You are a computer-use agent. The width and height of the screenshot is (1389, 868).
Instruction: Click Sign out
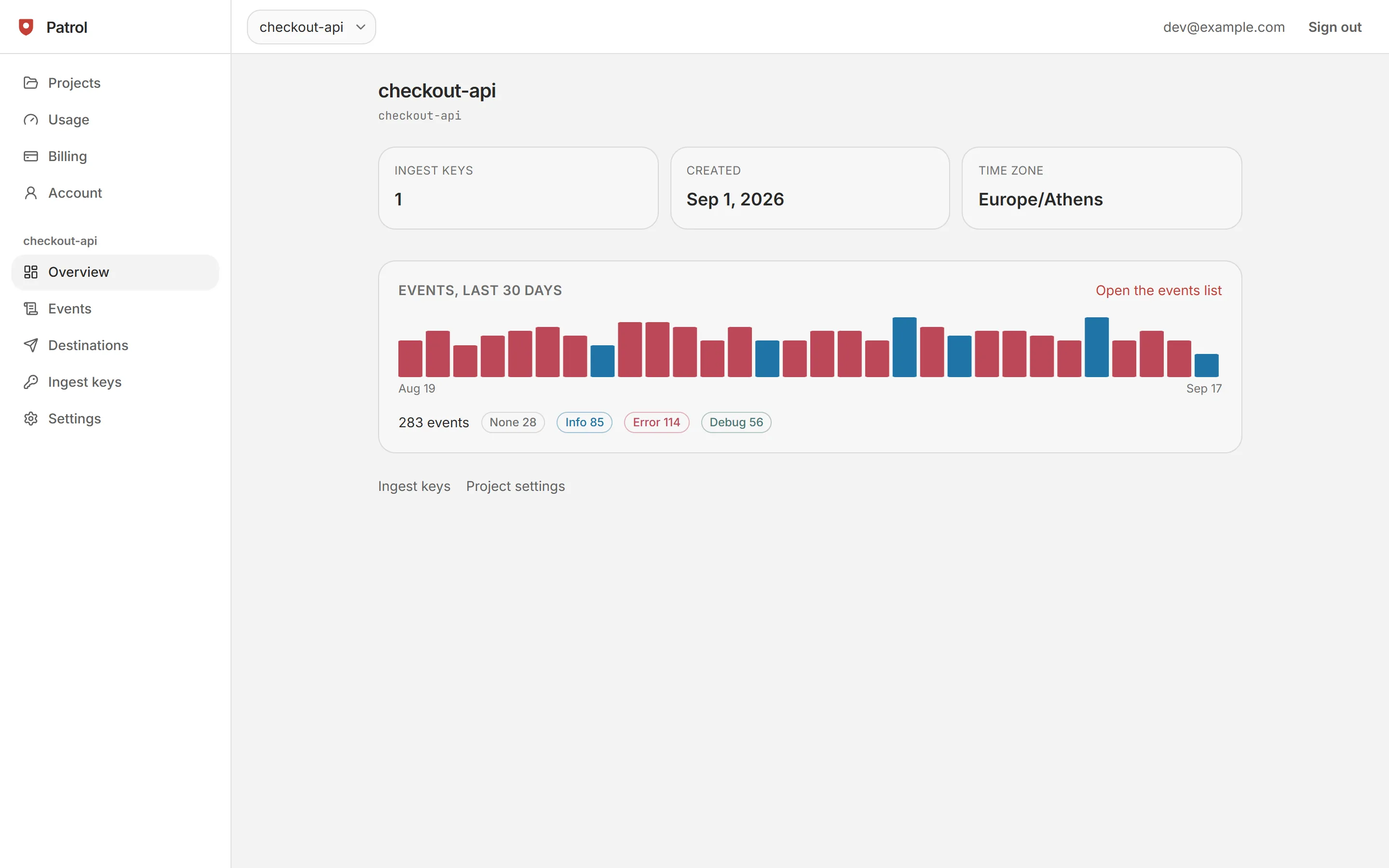[x=1335, y=27]
